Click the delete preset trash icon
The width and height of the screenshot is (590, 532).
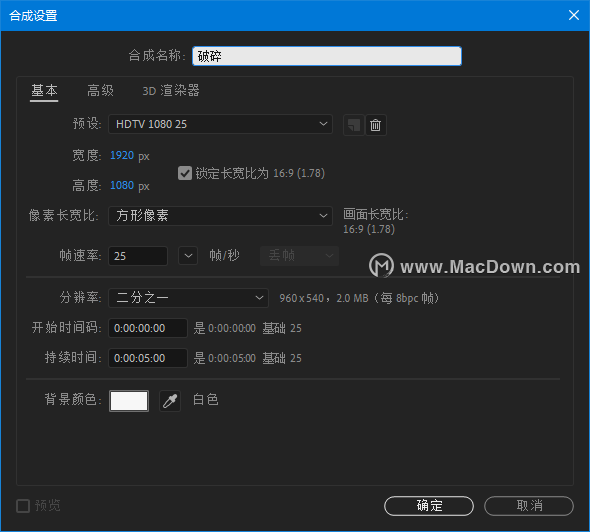point(376,125)
